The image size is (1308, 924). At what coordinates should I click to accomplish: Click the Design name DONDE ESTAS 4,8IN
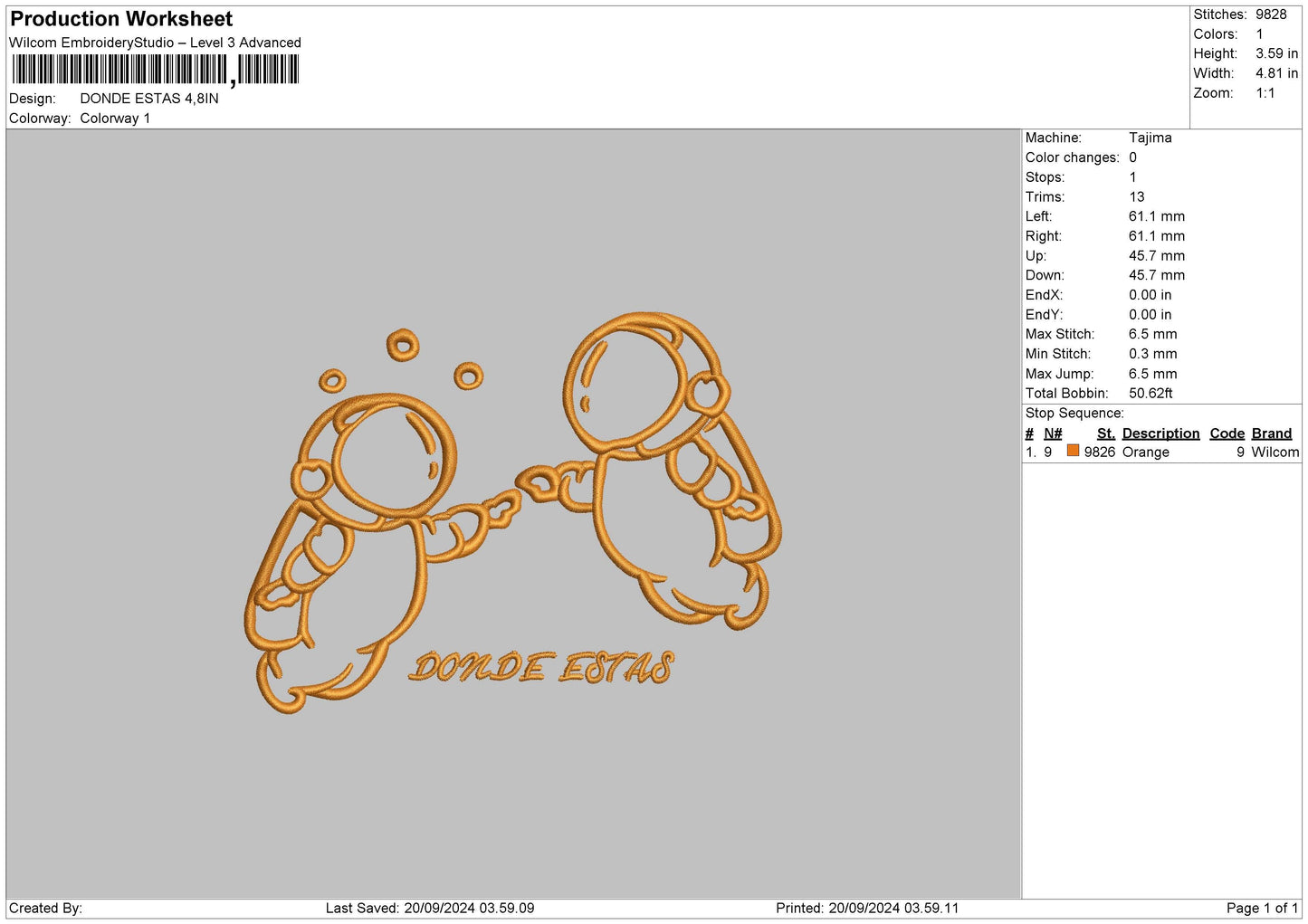149,99
